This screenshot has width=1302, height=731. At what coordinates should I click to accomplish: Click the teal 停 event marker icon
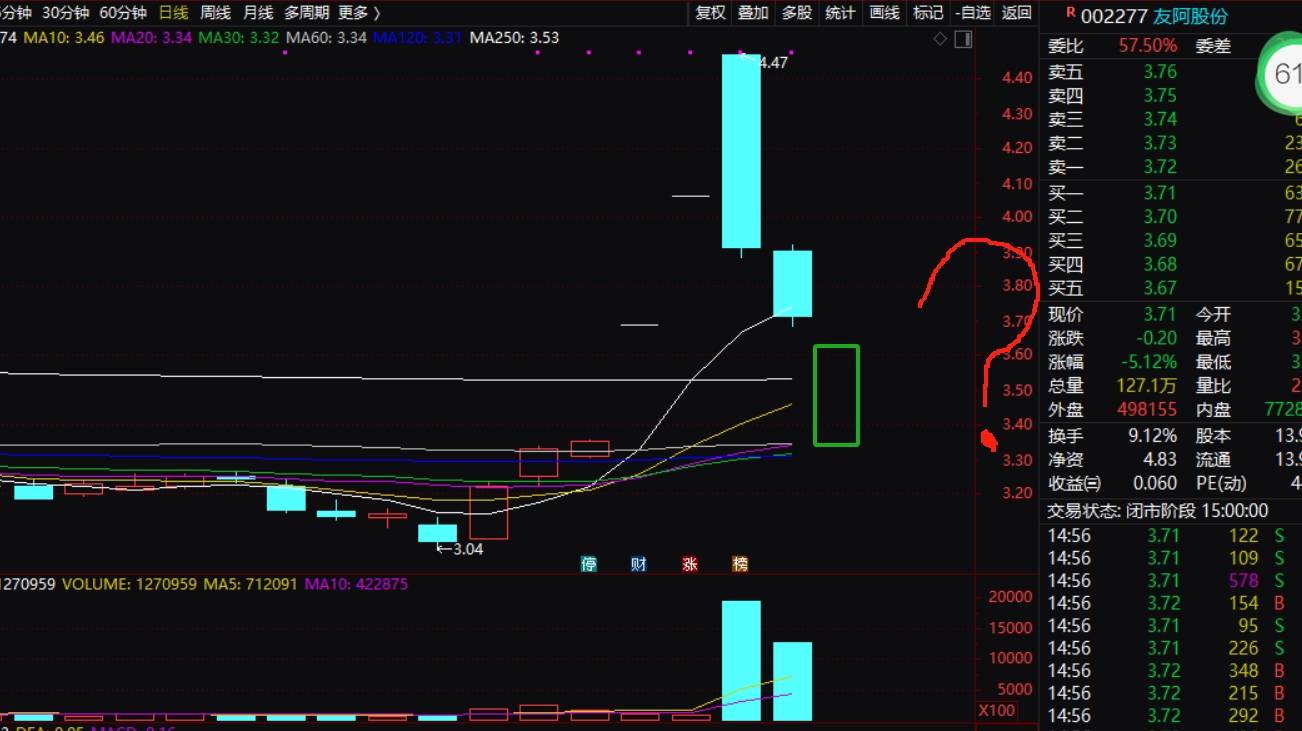pyautogui.click(x=589, y=564)
